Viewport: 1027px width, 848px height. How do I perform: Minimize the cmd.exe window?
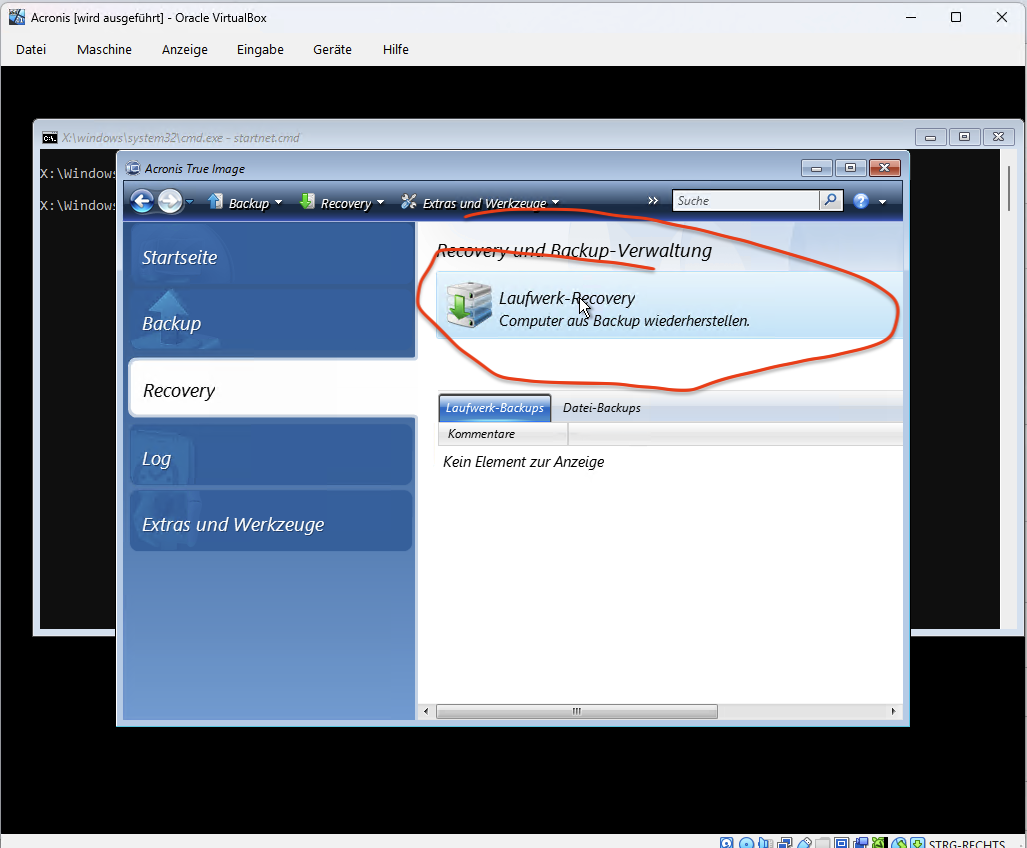tap(930, 137)
